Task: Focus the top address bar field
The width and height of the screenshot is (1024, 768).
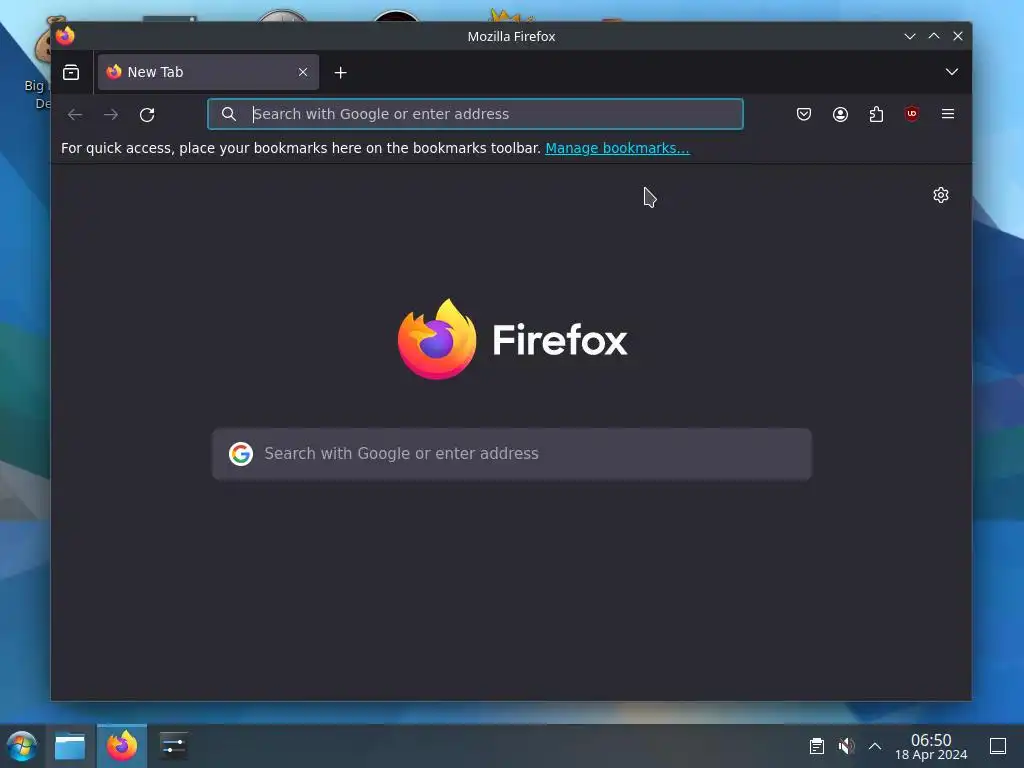Action: tap(475, 114)
